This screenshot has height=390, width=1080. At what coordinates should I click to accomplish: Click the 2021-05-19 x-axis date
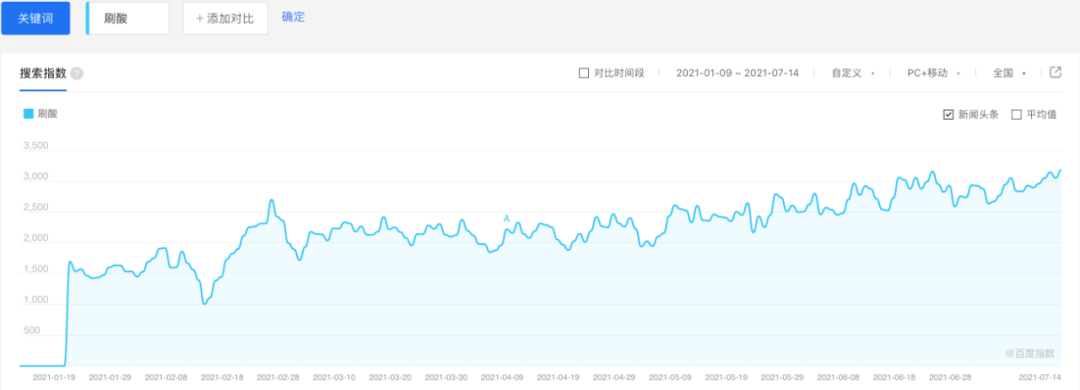pyautogui.click(x=726, y=378)
